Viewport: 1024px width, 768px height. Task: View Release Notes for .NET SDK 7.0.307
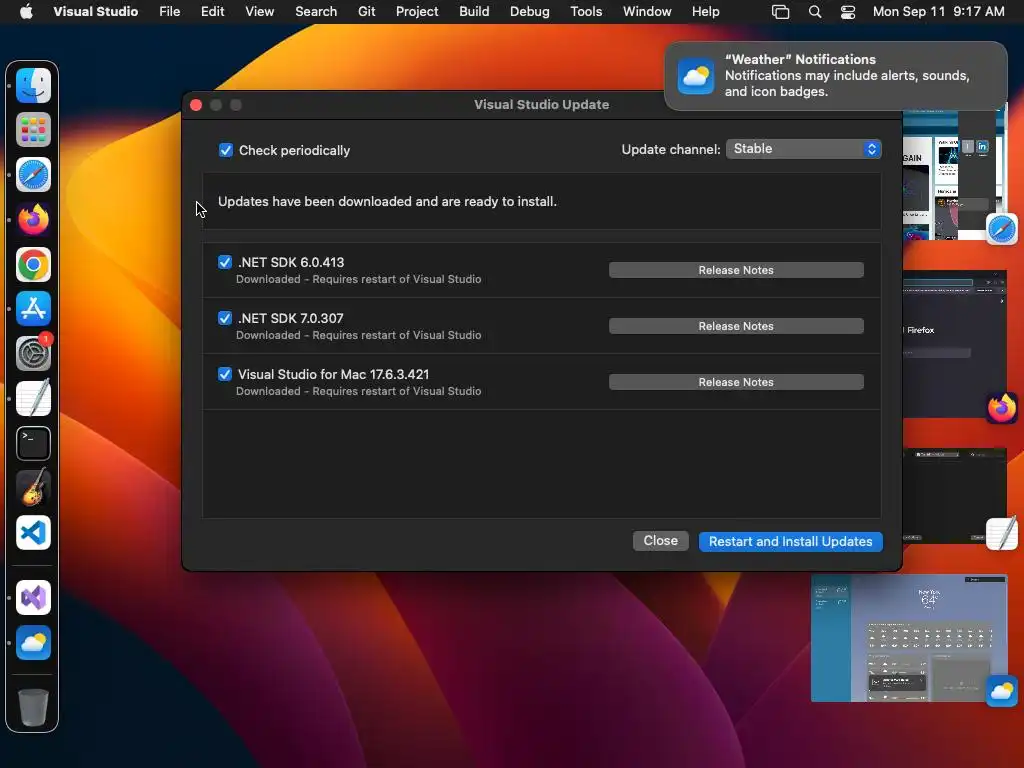click(736, 326)
